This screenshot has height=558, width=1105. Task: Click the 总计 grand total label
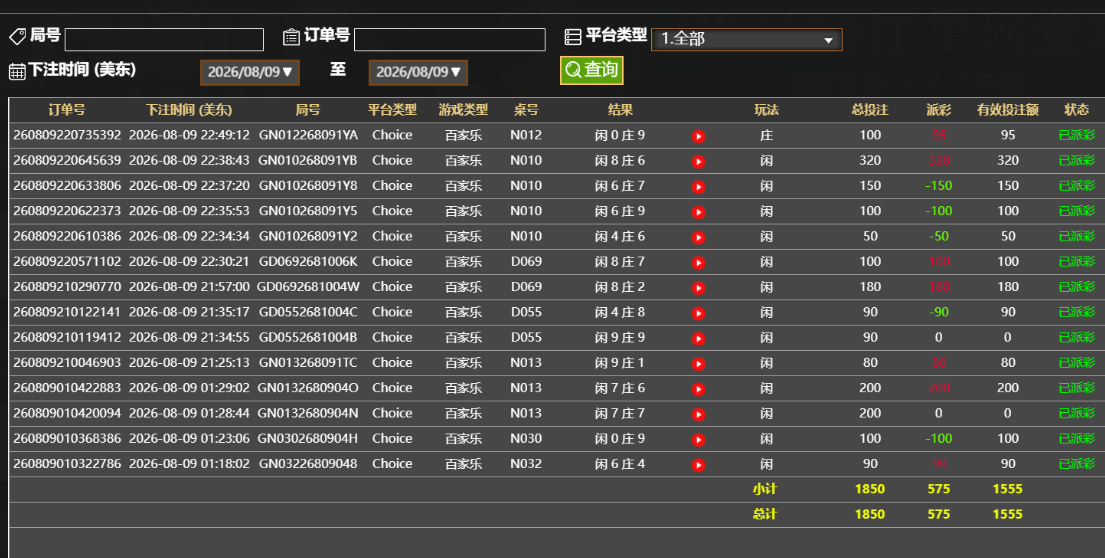(x=765, y=514)
